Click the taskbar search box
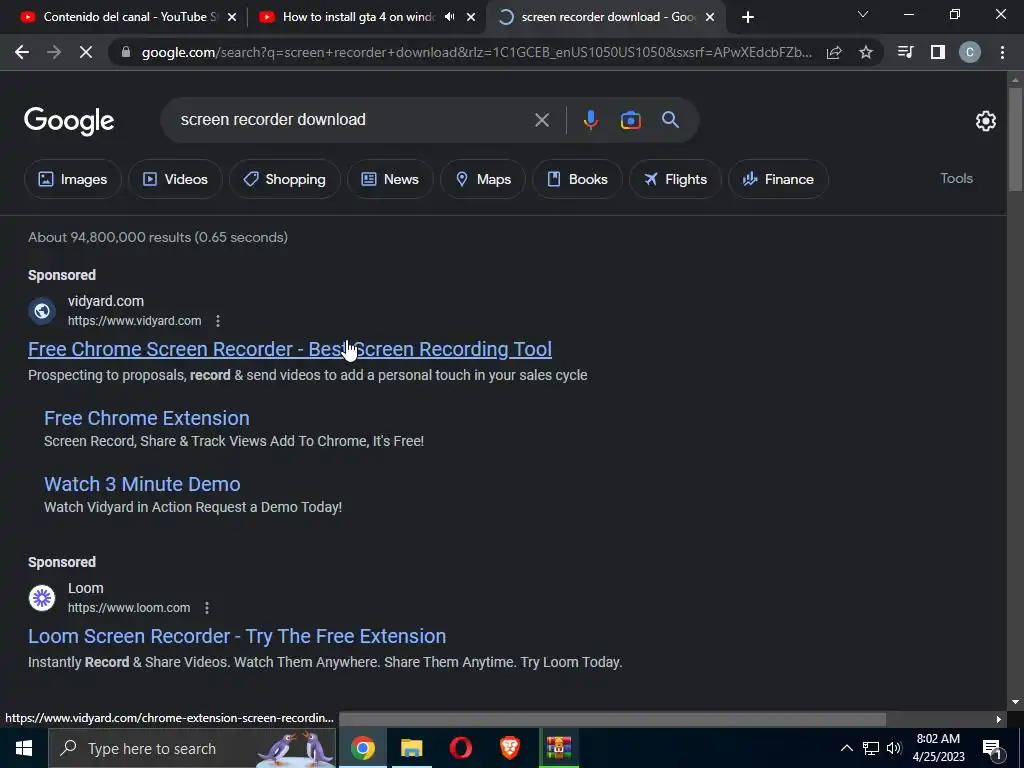 [x=192, y=748]
